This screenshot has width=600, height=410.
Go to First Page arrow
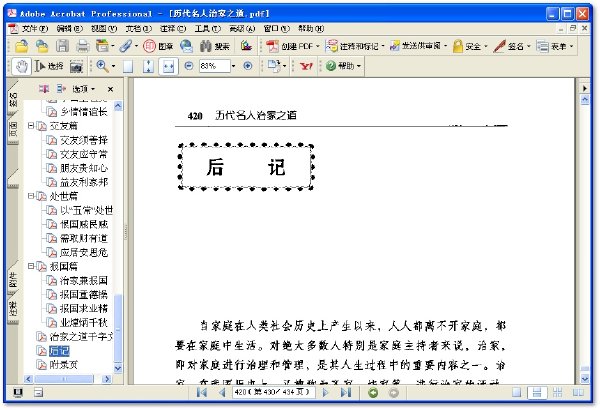click(x=202, y=392)
